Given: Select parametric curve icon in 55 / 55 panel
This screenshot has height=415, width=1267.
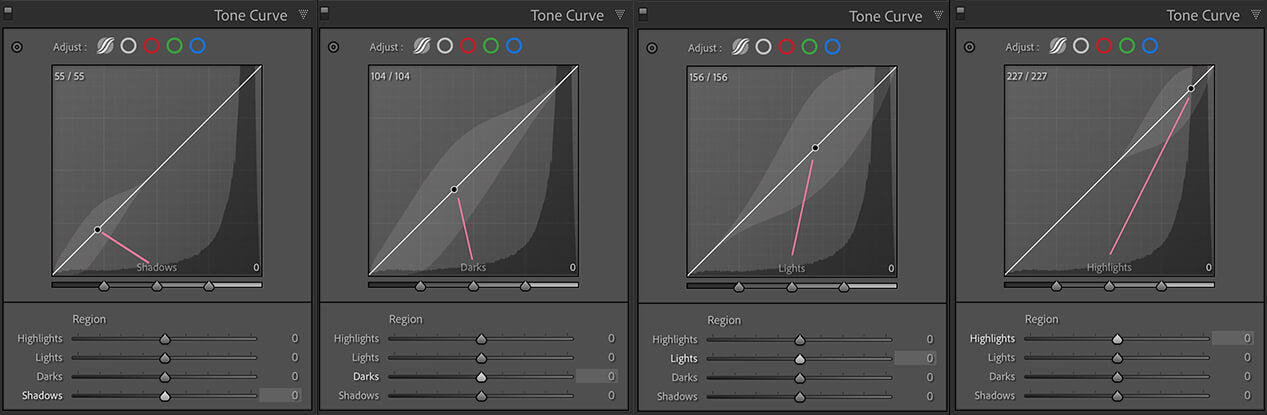Looking at the screenshot, I should pos(104,46).
